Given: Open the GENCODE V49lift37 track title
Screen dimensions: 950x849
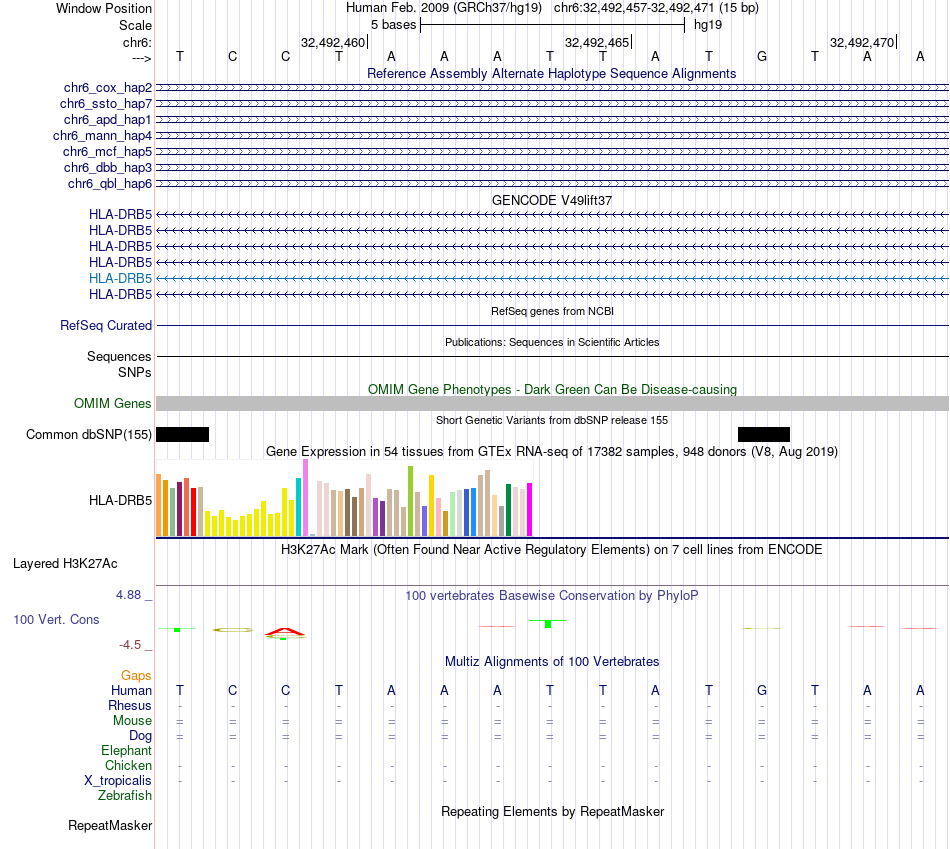Looking at the screenshot, I should [551, 201].
